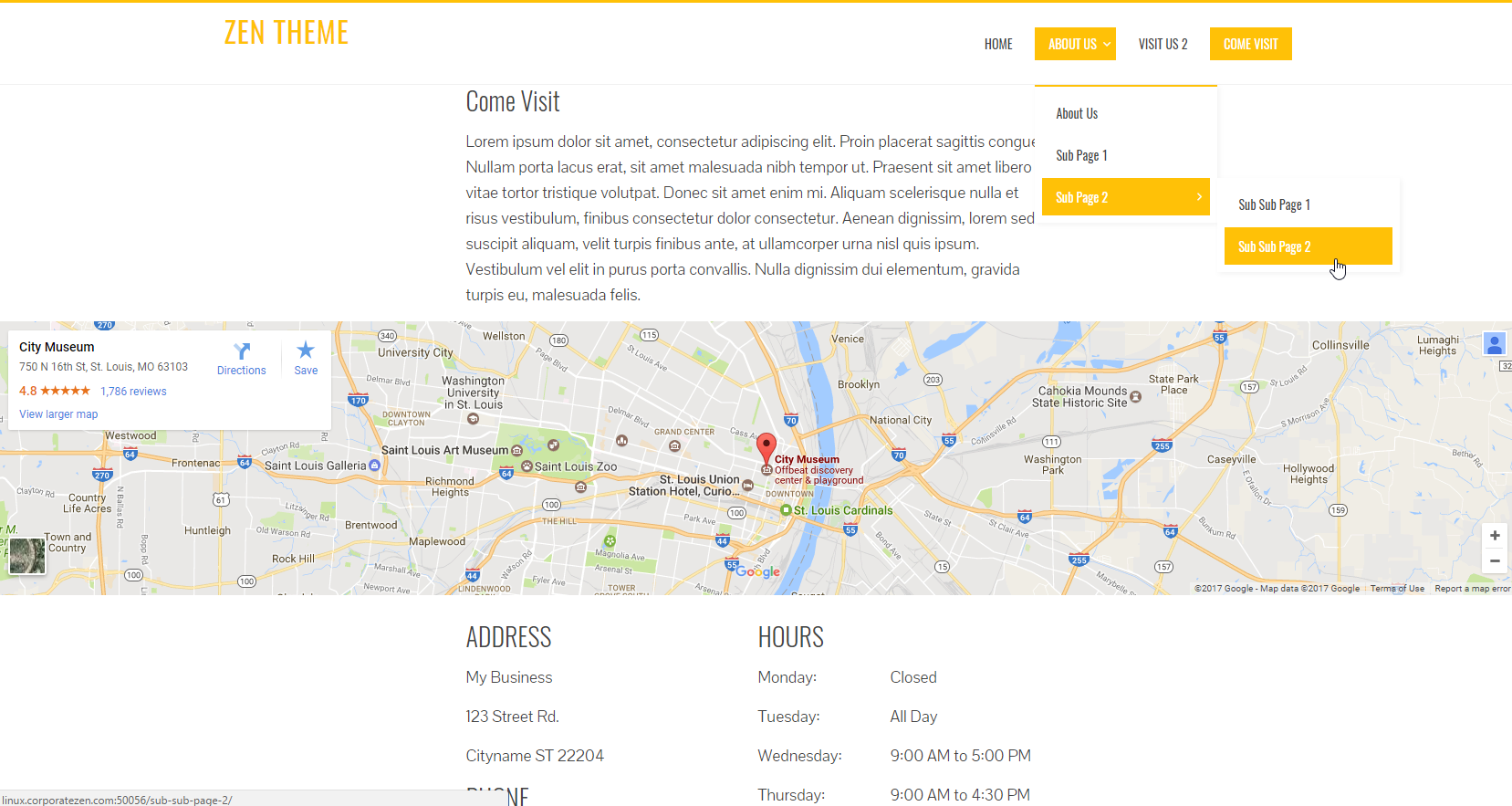The width and height of the screenshot is (1512, 806).
Task: Click the 123 Street Rd. address line
Action: point(512,717)
